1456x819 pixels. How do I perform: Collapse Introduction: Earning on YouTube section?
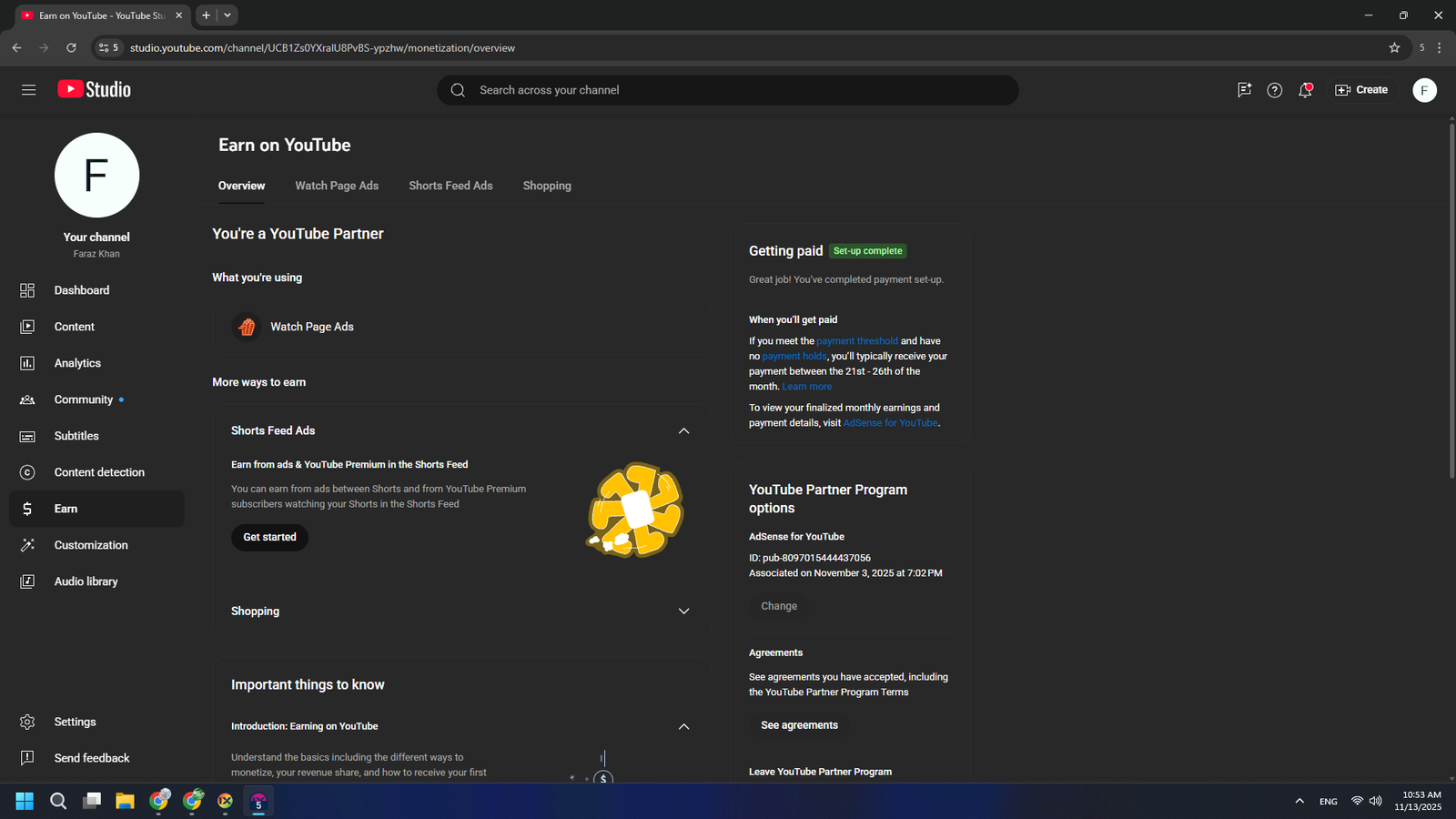tap(683, 726)
